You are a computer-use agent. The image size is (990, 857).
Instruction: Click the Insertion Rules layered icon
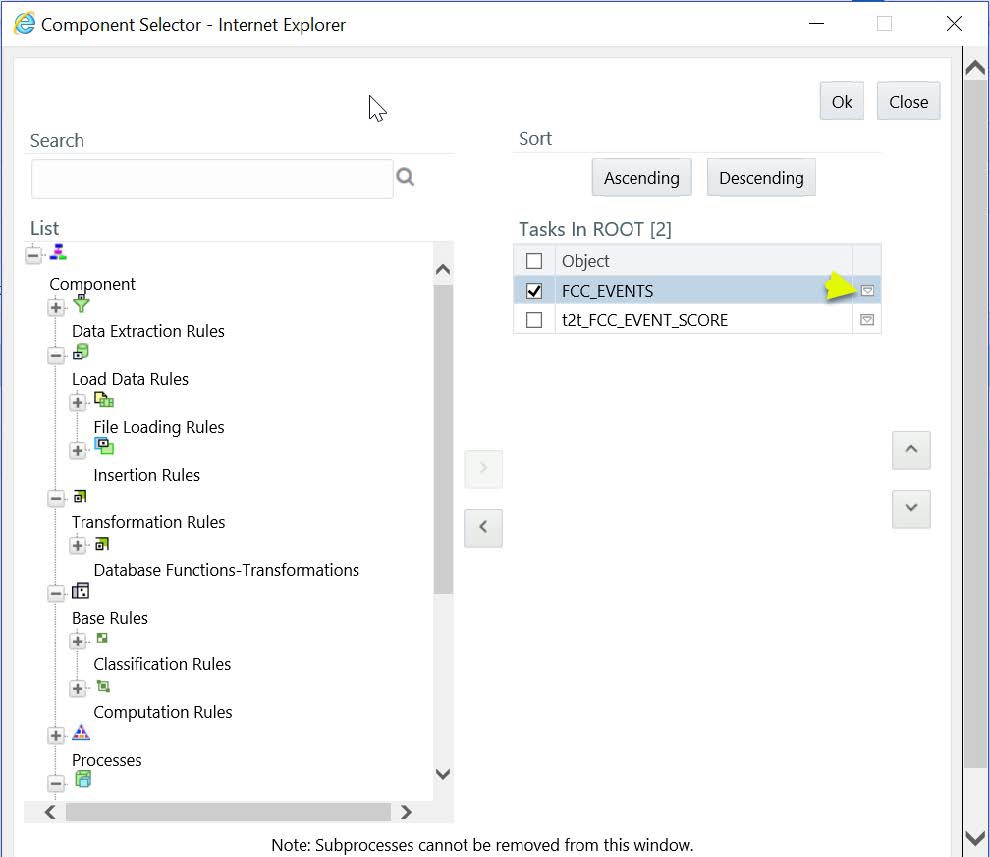tap(104, 449)
